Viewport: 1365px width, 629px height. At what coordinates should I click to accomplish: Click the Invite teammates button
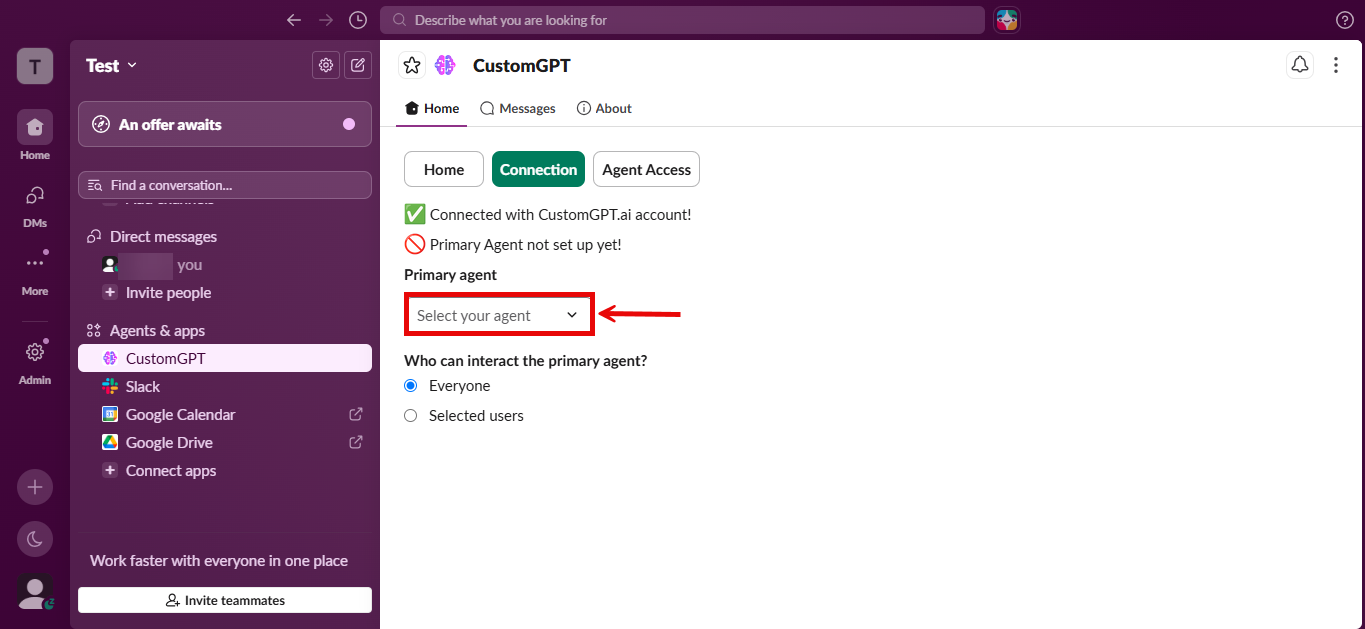point(225,600)
